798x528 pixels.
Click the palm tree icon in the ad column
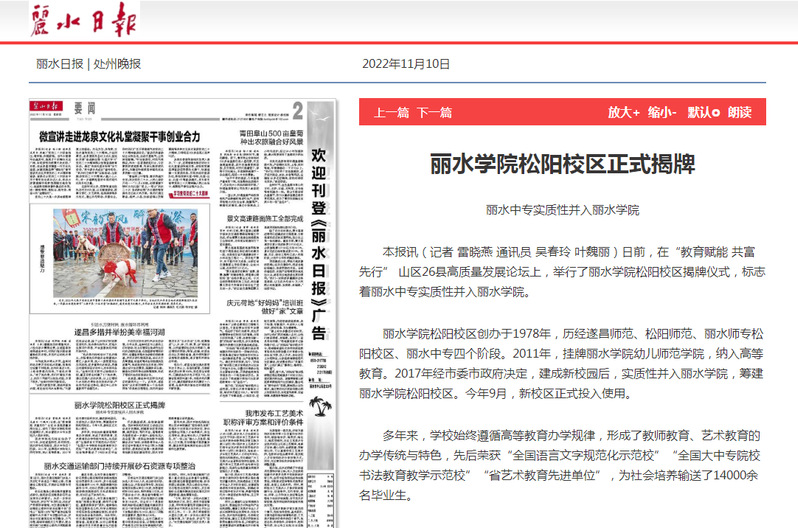click(320, 405)
